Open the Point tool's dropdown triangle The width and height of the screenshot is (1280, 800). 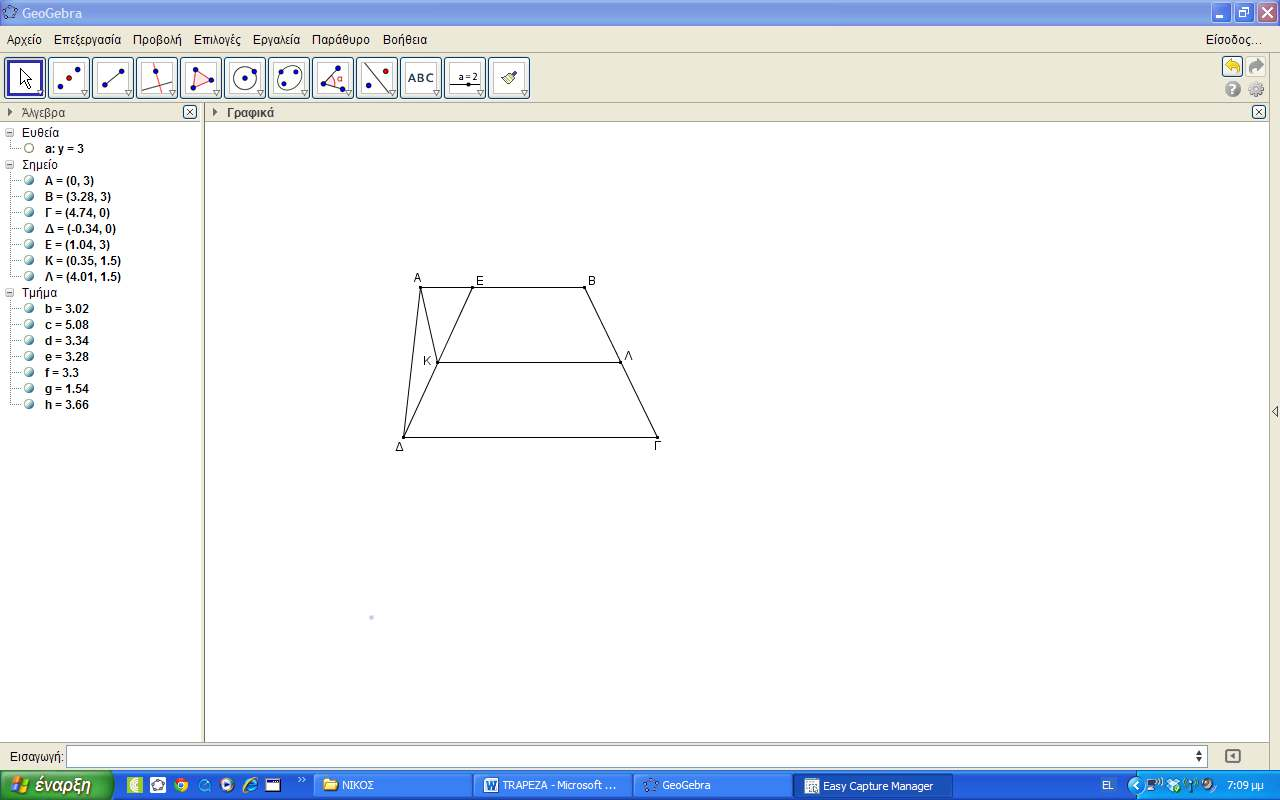pos(85,93)
